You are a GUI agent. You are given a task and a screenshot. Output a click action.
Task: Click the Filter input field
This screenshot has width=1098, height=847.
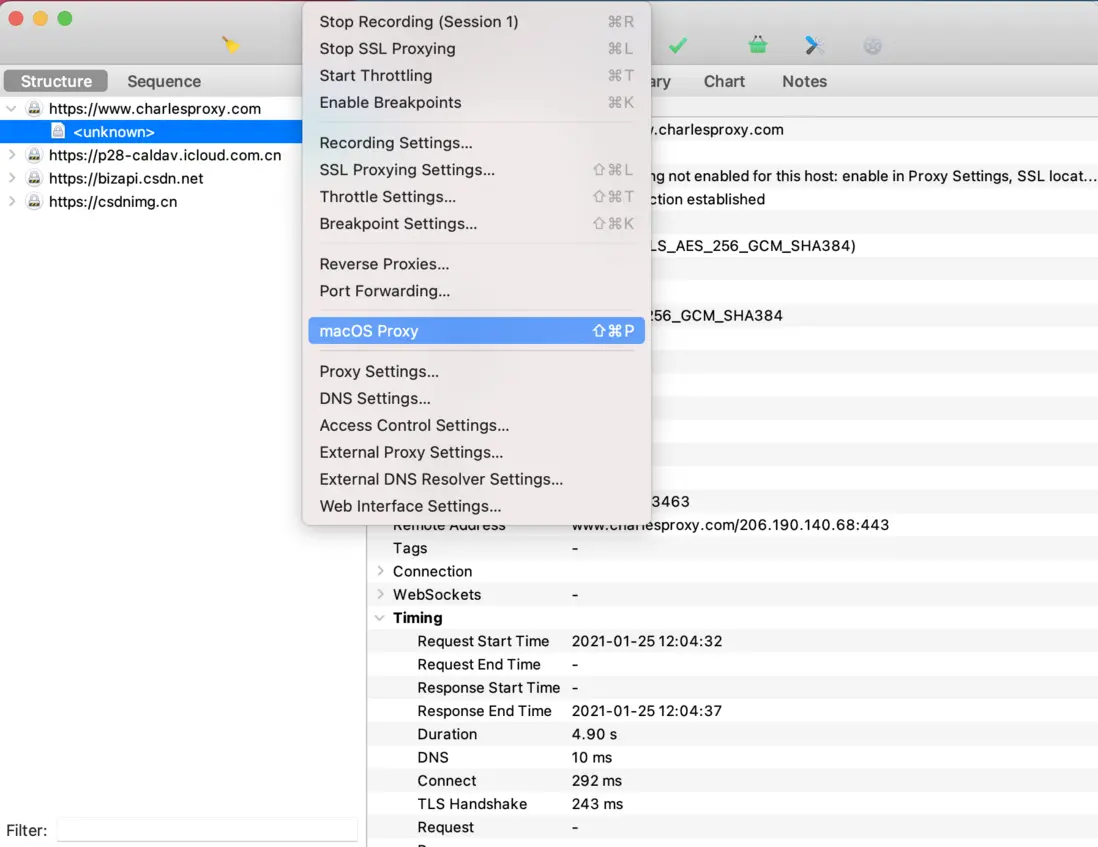pos(207,830)
